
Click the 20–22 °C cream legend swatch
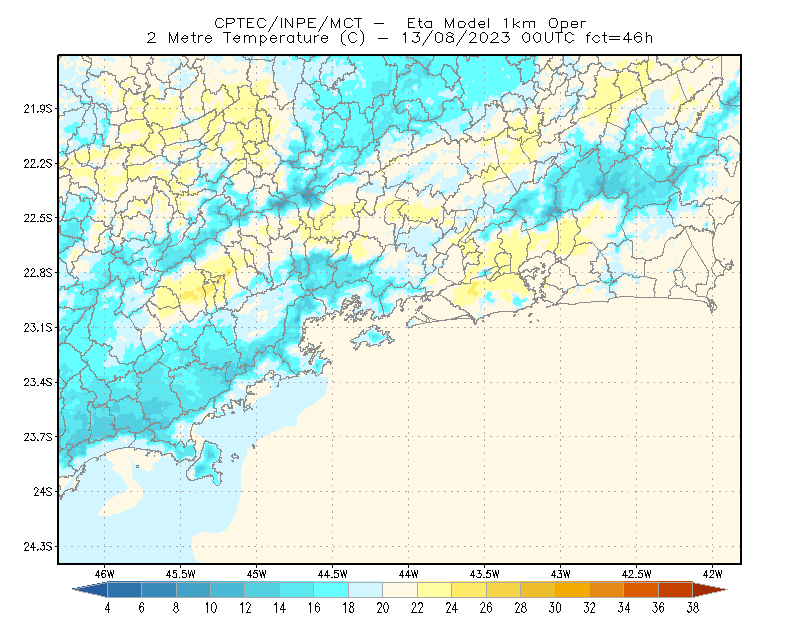click(400, 589)
